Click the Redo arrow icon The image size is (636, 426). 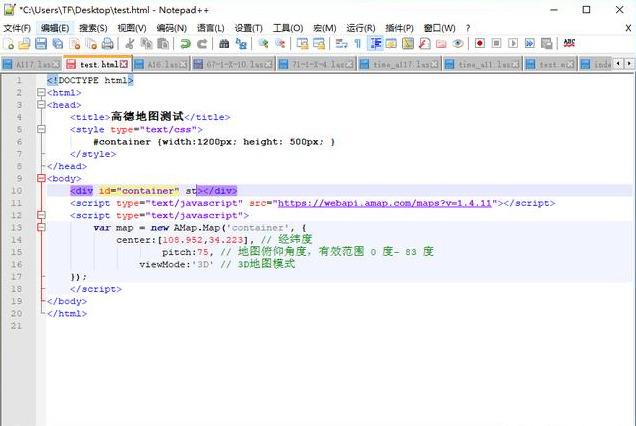[x=202, y=43]
